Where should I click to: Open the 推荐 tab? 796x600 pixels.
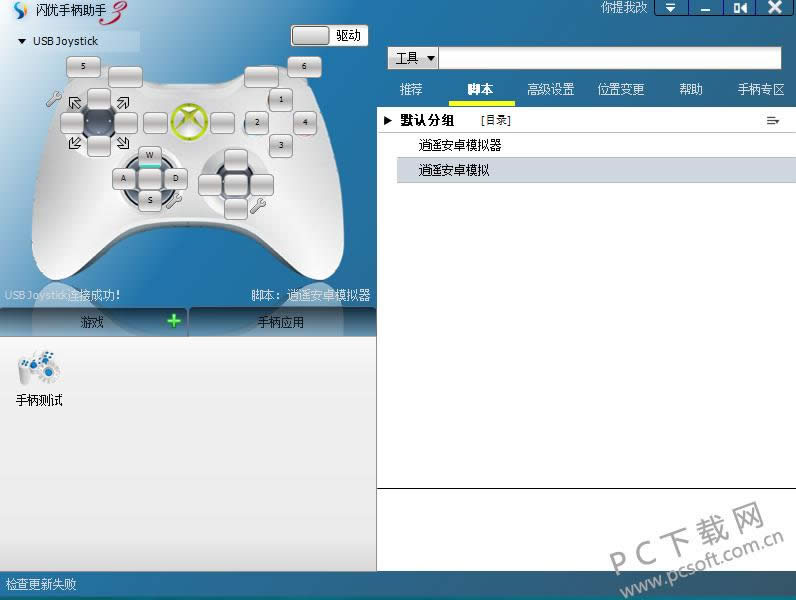[x=411, y=90]
